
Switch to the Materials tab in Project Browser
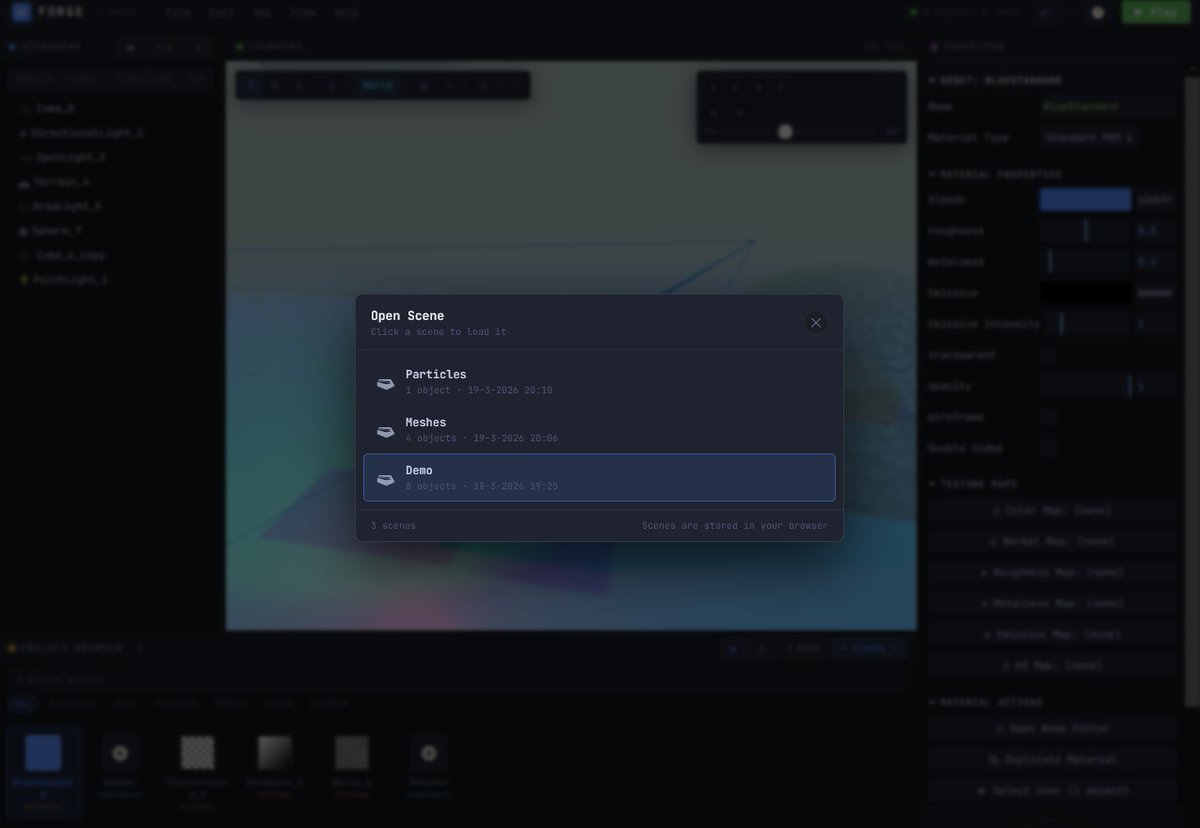(74, 703)
